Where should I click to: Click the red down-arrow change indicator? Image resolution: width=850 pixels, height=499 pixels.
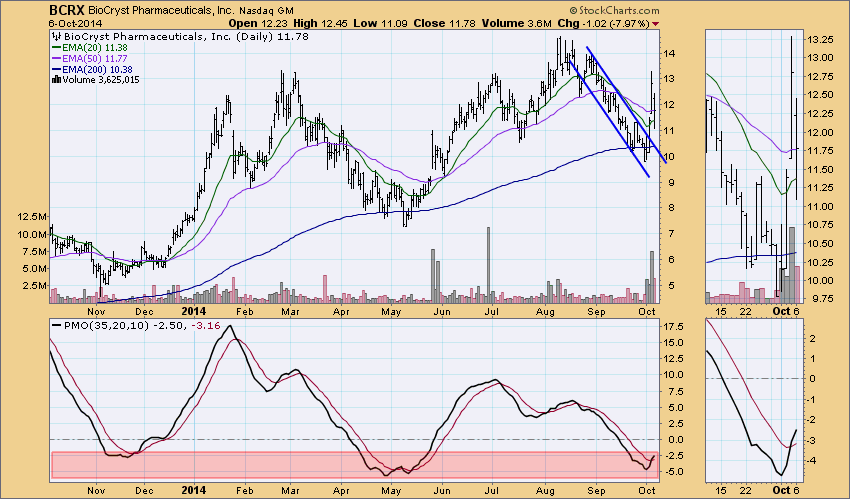(655, 24)
